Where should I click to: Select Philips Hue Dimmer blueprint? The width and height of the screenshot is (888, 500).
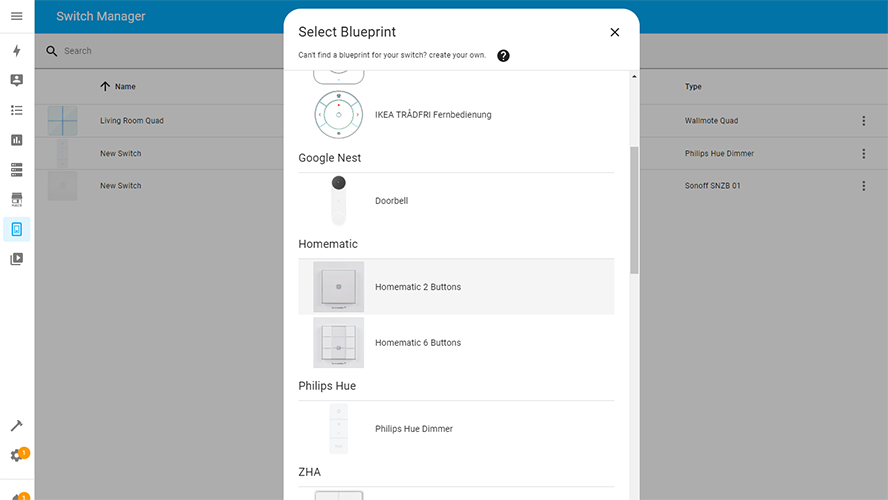point(456,429)
